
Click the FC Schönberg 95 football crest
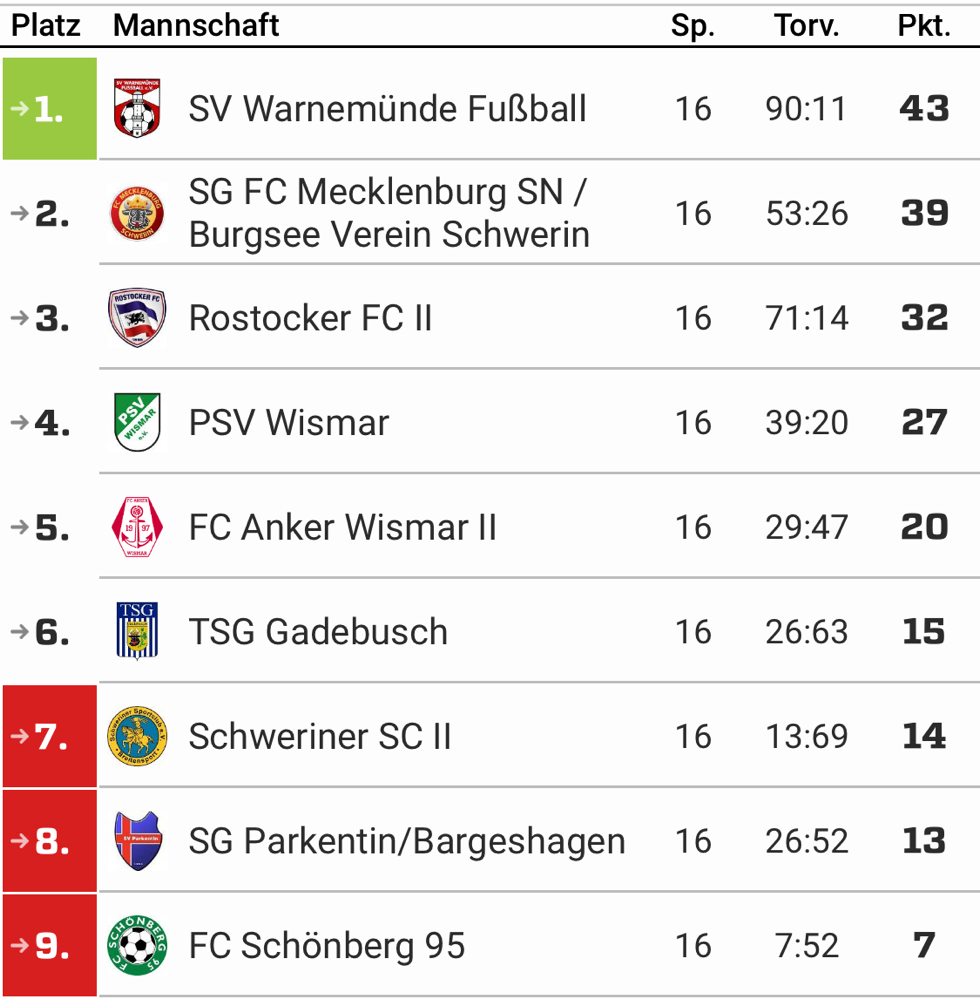(137, 945)
